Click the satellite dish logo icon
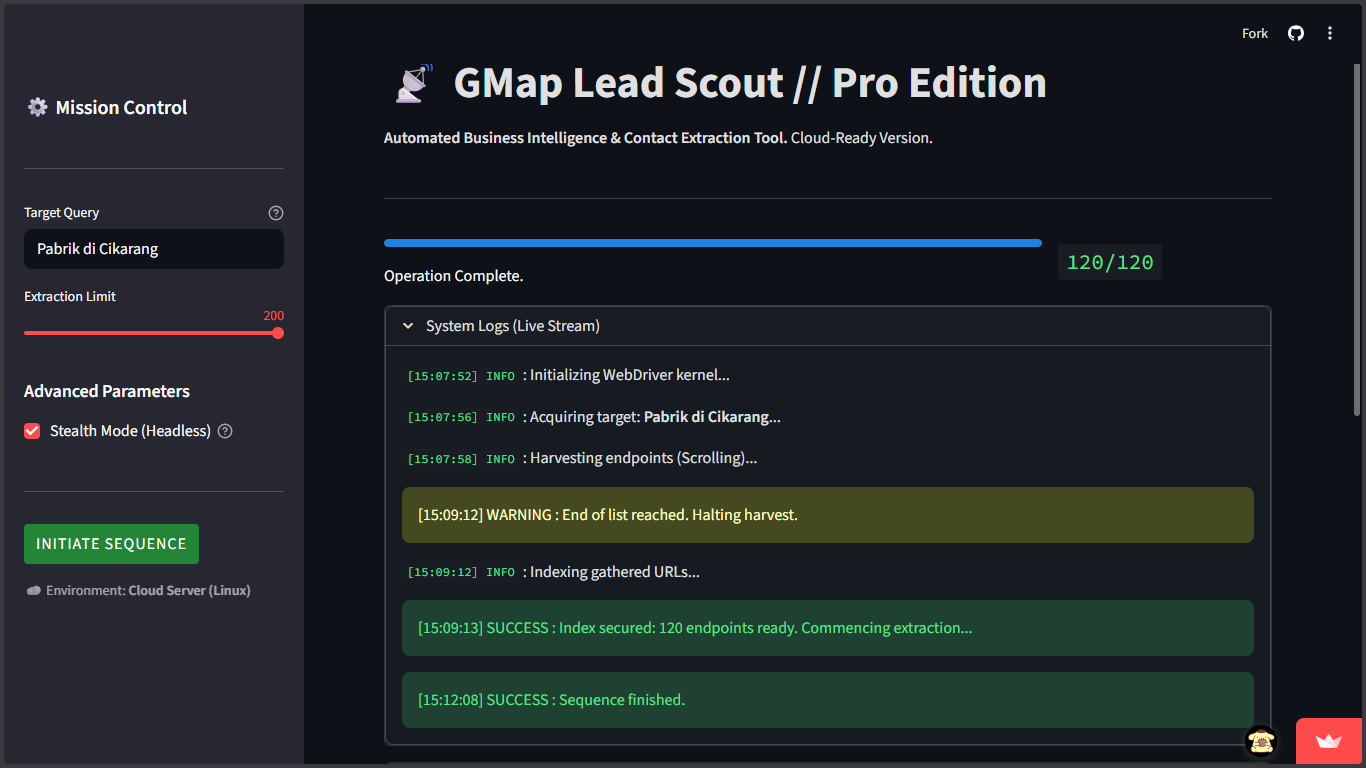This screenshot has height=768, width=1366. (413, 84)
